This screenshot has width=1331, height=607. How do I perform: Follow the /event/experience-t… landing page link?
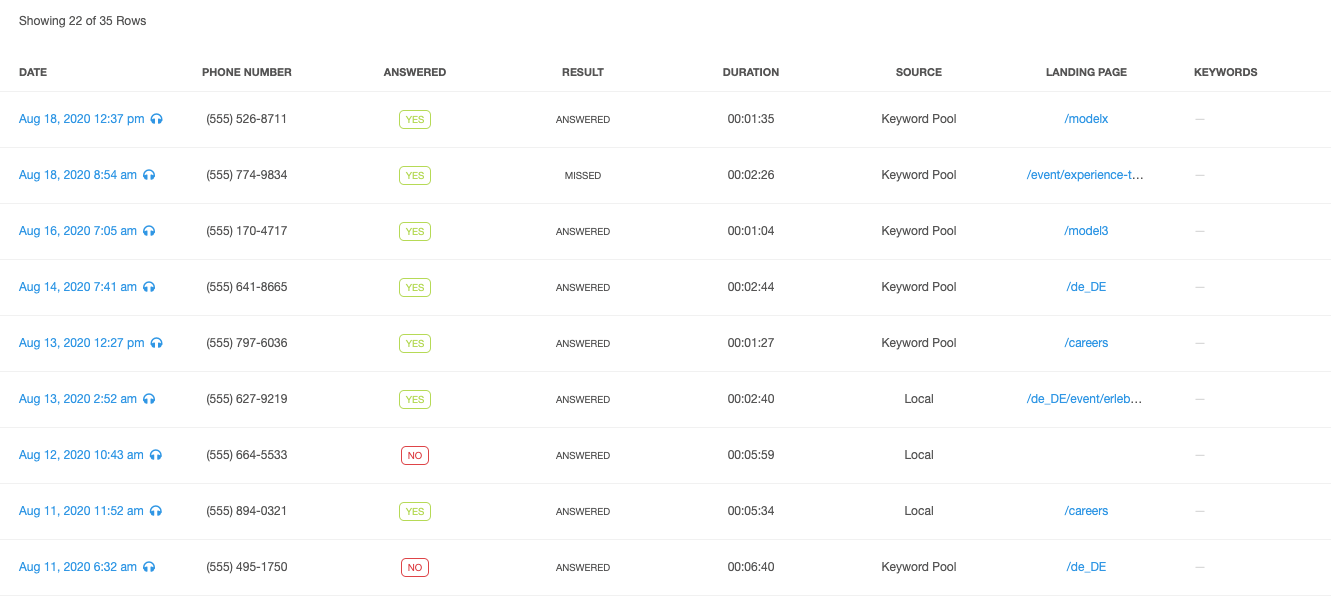click(x=1085, y=175)
